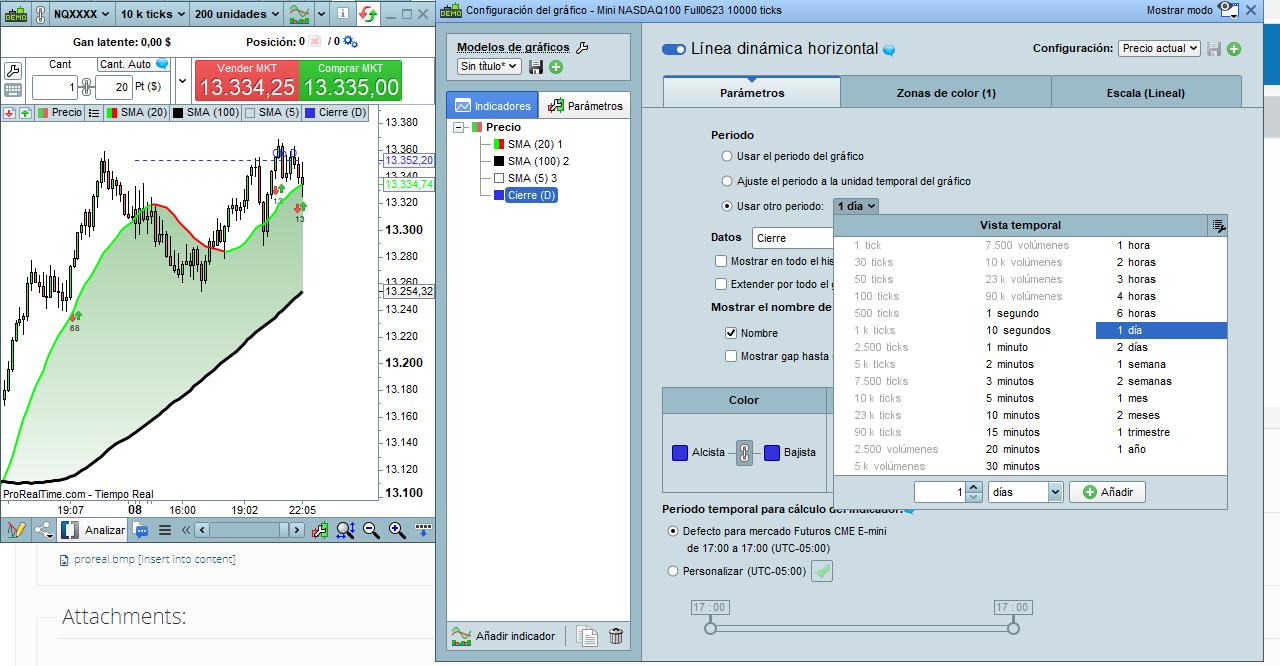
Task: Click the Mostrar modo eye icon
Action: pos(1228,10)
